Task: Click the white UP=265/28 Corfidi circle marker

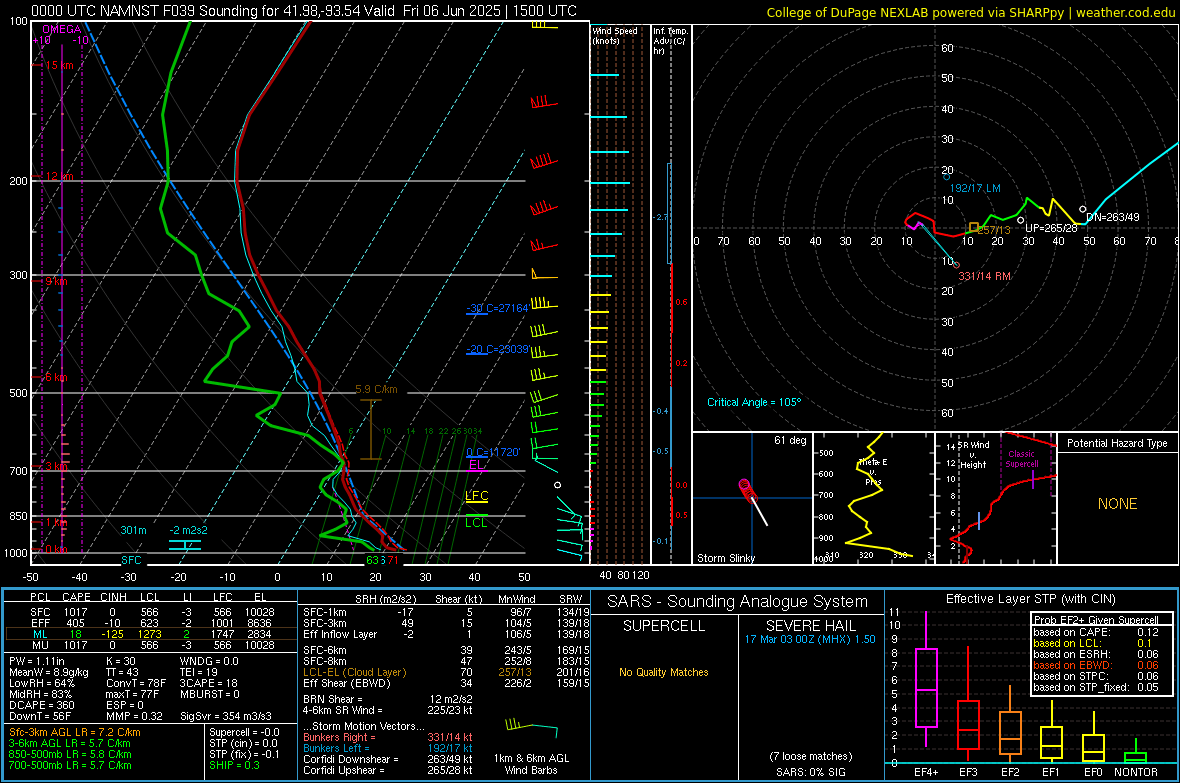Action: point(1020,220)
